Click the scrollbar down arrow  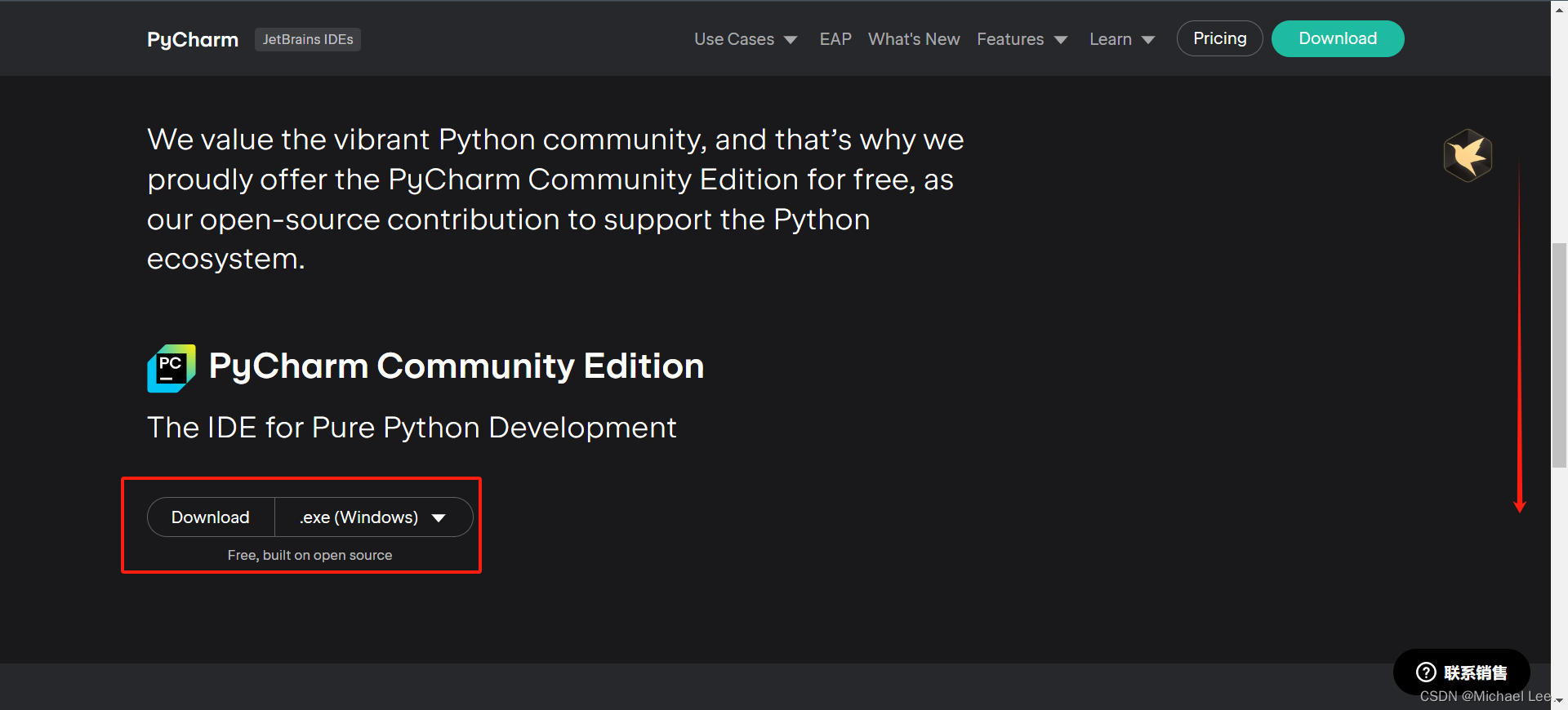coord(1559,700)
